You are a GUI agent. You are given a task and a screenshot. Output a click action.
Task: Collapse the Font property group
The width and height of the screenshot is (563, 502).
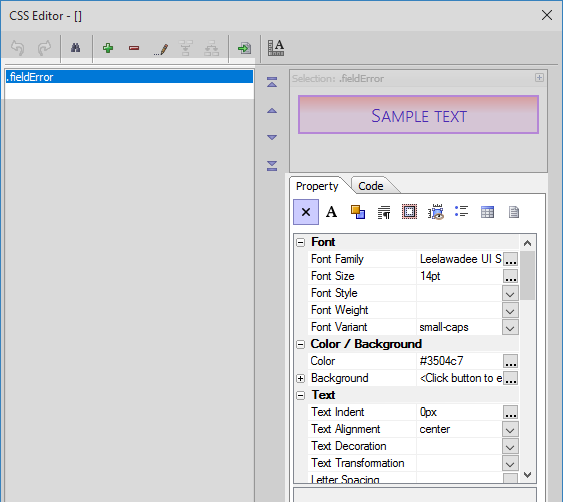(301, 242)
